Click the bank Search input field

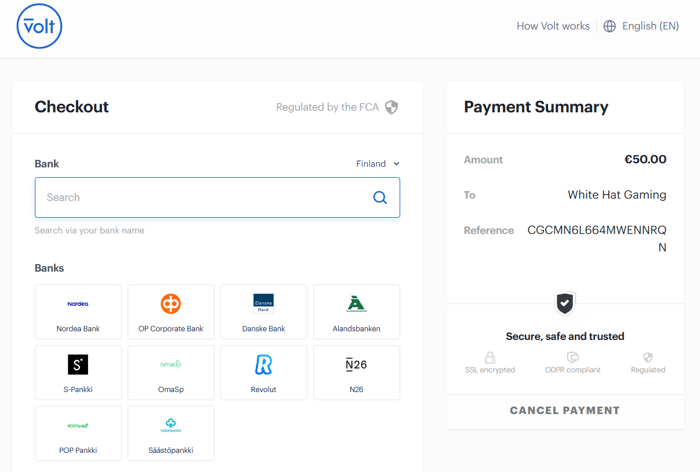click(217, 197)
